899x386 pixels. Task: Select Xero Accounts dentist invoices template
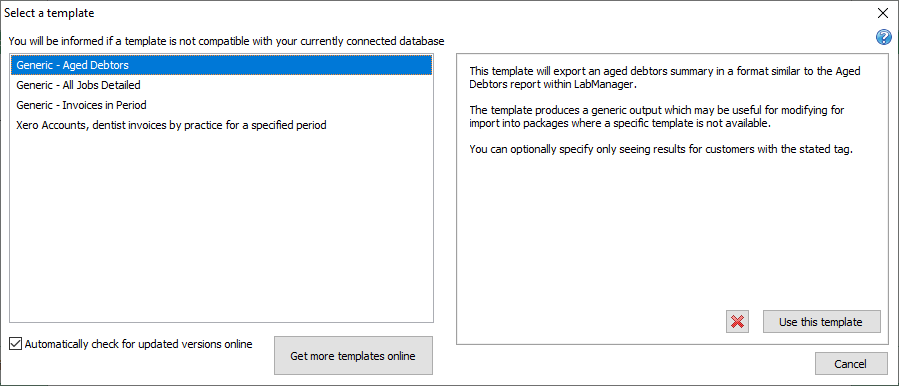point(221,125)
